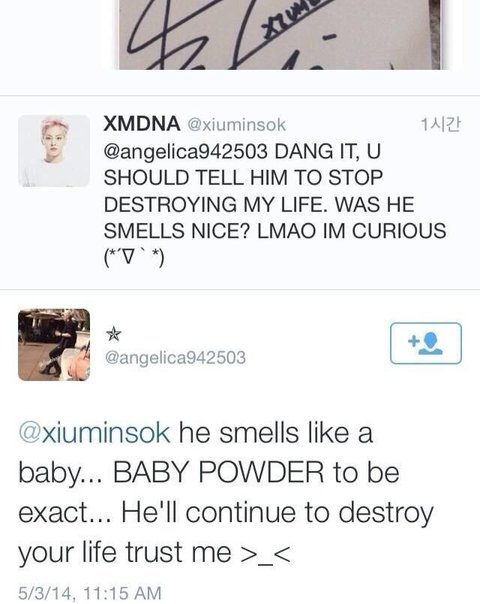Tap the kaomoji face in XMDNA's tweet
This screenshot has height=604, width=480.
click(x=134, y=258)
